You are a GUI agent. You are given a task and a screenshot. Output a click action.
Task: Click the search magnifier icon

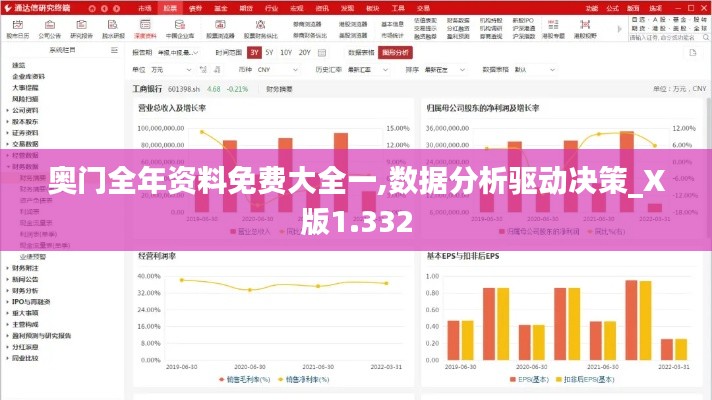point(706,38)
